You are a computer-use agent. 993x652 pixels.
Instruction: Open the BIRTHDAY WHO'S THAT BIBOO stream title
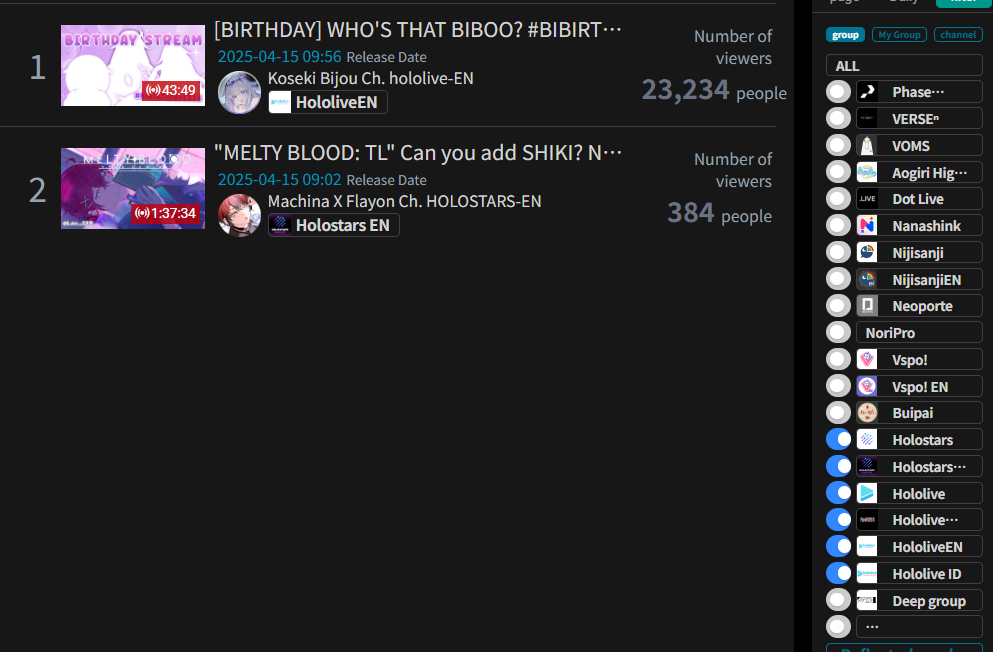(418, 29)
